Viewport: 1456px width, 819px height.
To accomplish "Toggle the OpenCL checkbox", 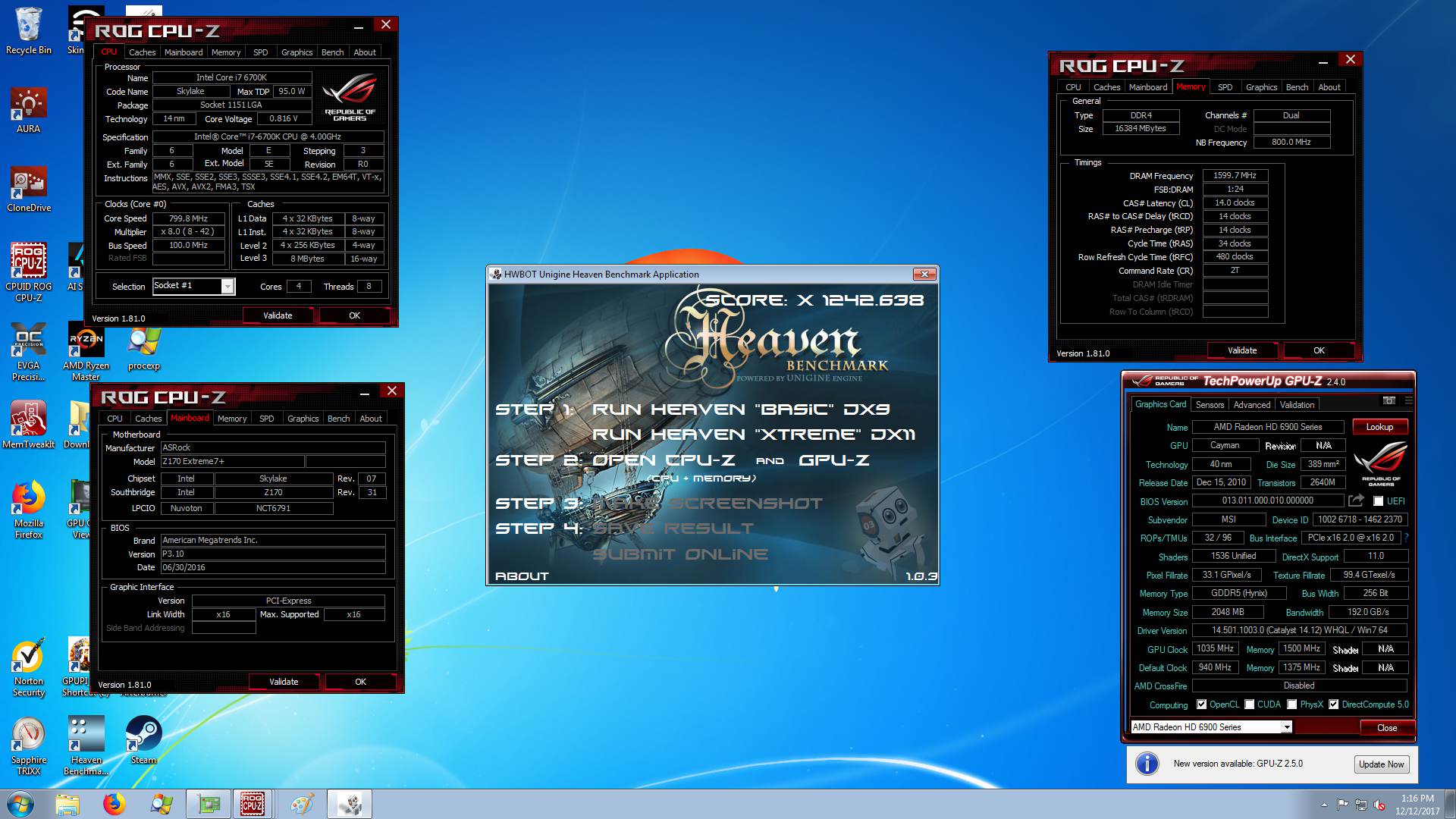I will click(x=1202, y=704).
